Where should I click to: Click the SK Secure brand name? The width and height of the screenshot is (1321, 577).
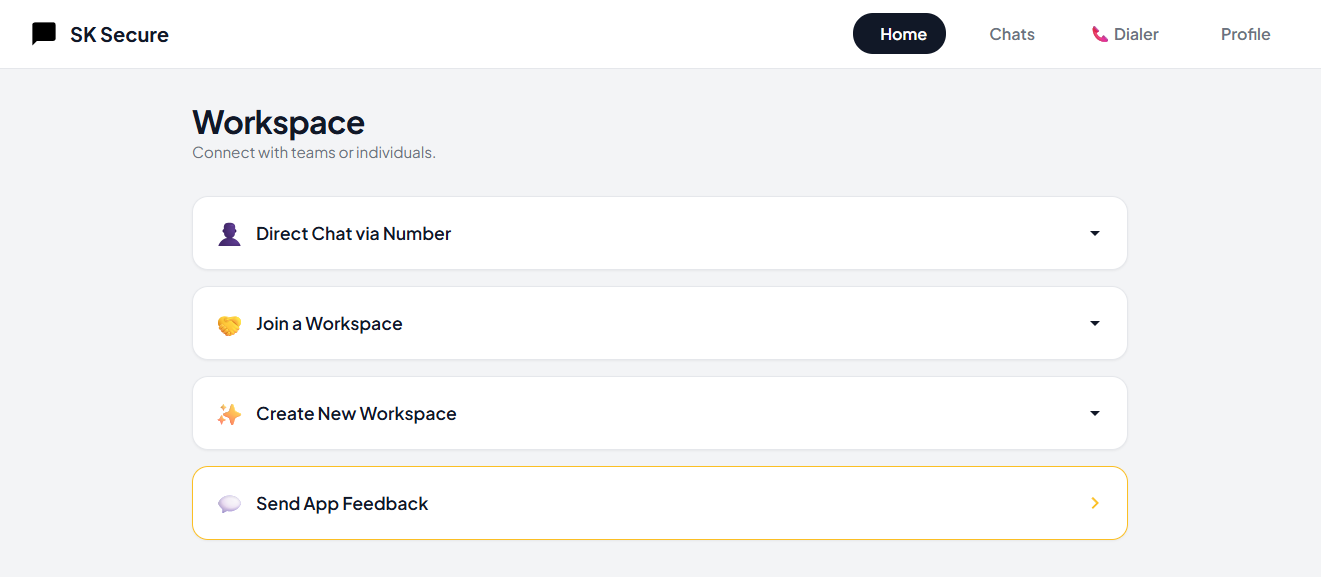[119, 35]
